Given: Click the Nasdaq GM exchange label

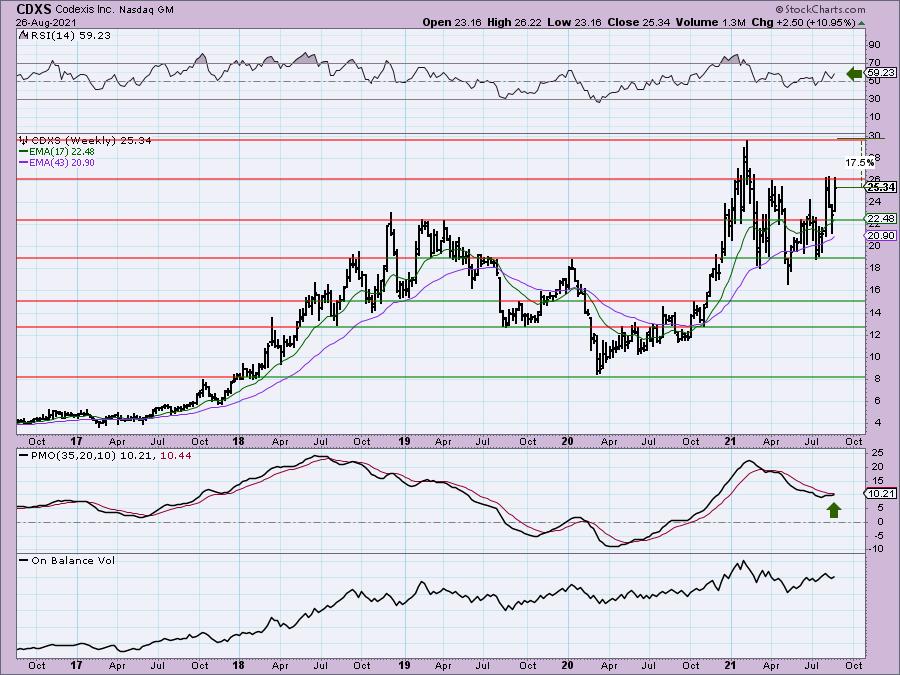Looking at the screenshot, I should (x=146, y=10).
